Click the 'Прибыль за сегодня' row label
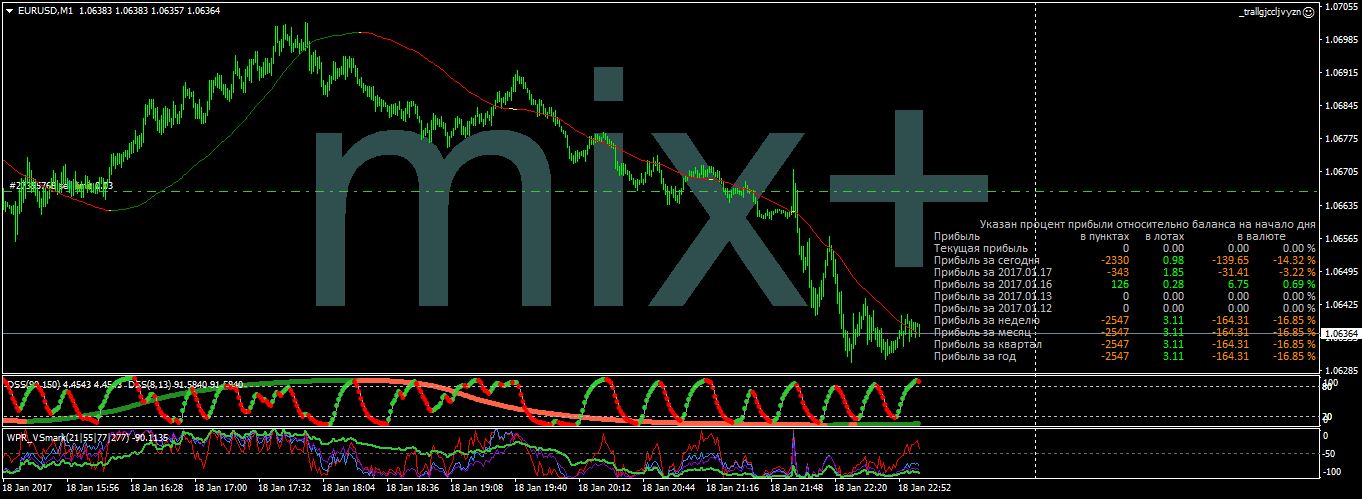Image resolution: width=1362 pixels, height=499 pixels. 988,260
